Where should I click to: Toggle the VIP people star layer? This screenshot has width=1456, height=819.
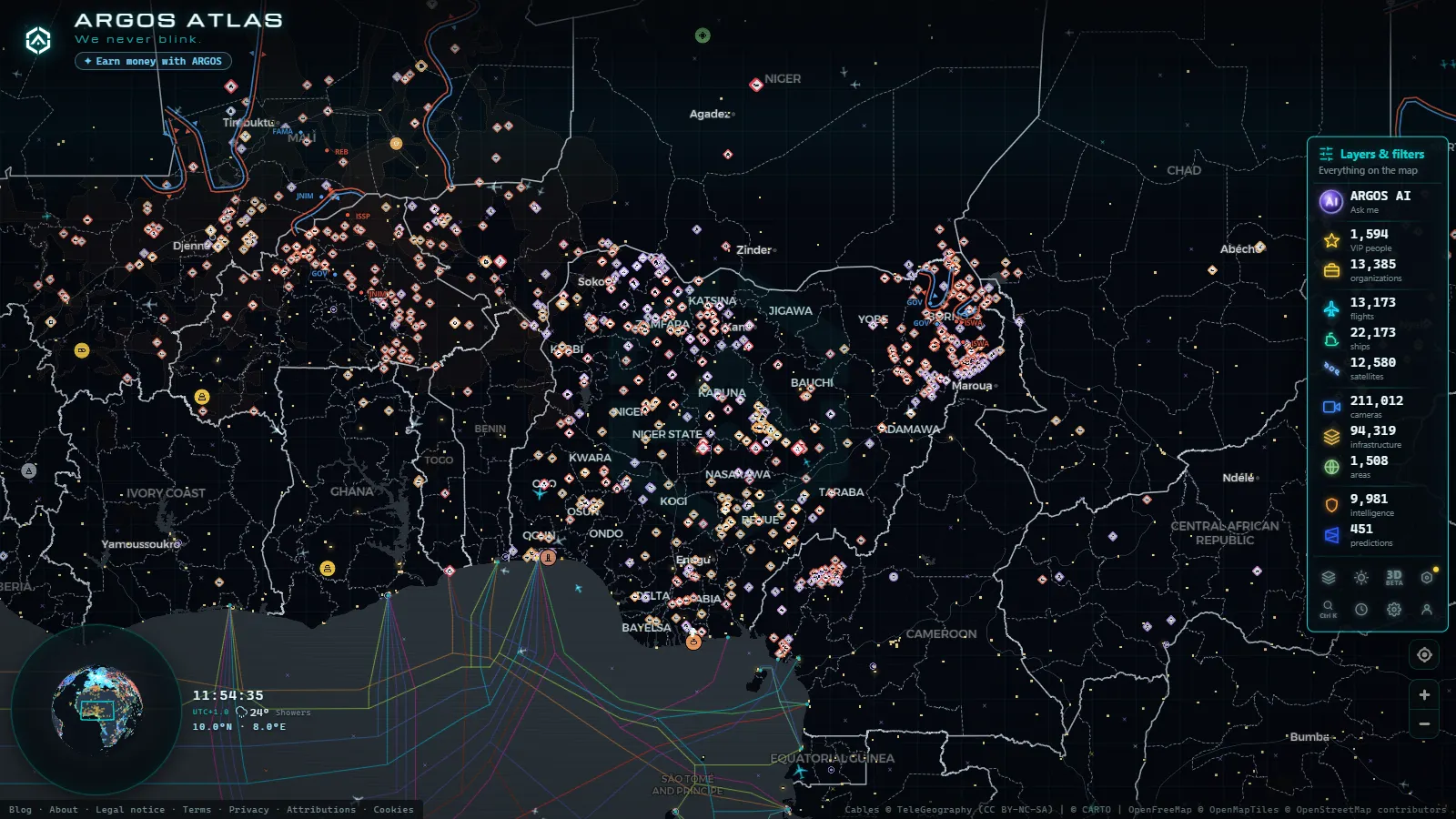[x=1331, y=240]
